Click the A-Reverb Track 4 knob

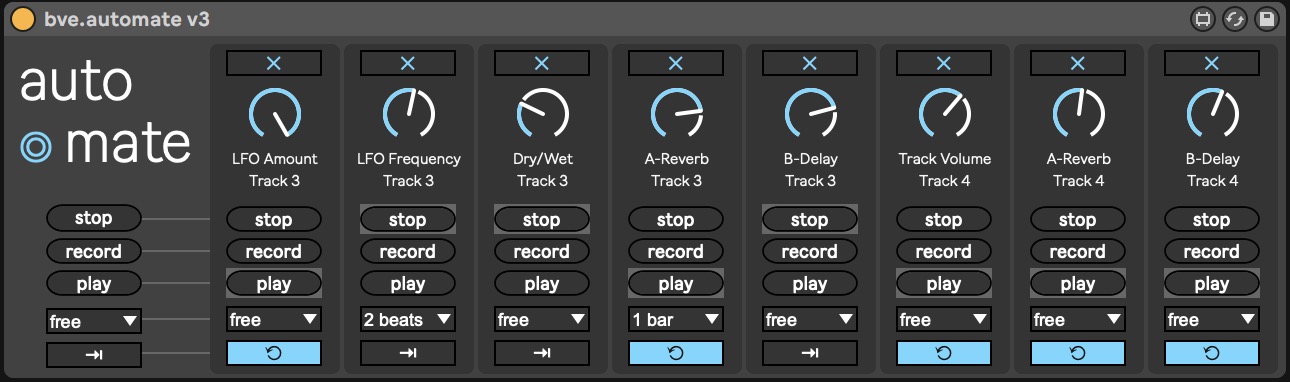[x=1078, y=112]
